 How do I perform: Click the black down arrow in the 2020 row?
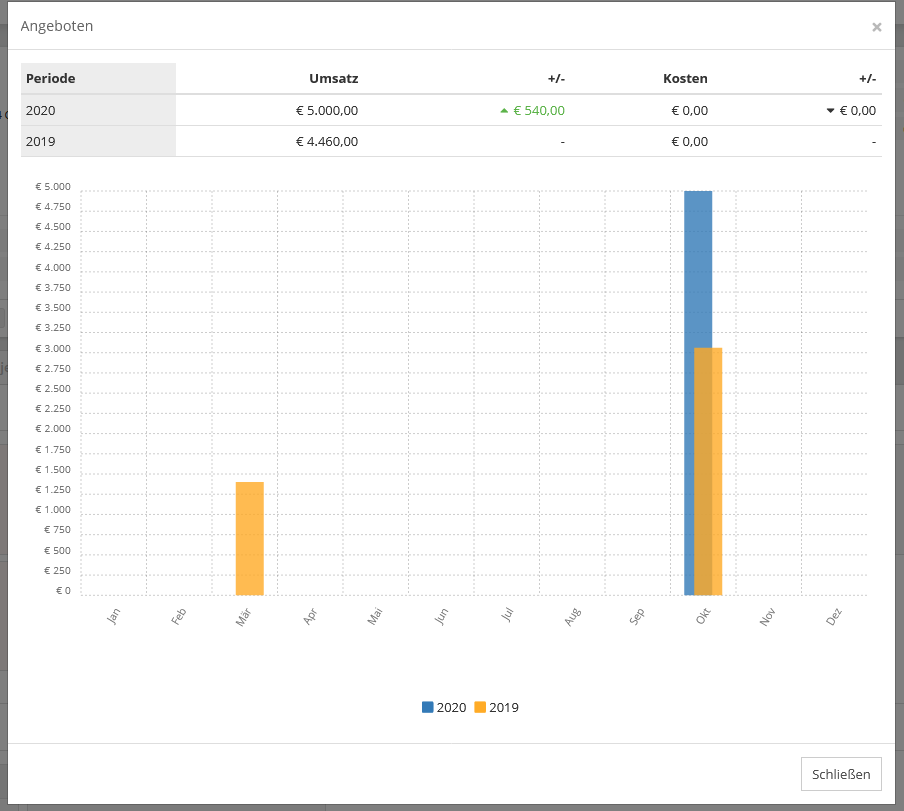pos(830,111)
